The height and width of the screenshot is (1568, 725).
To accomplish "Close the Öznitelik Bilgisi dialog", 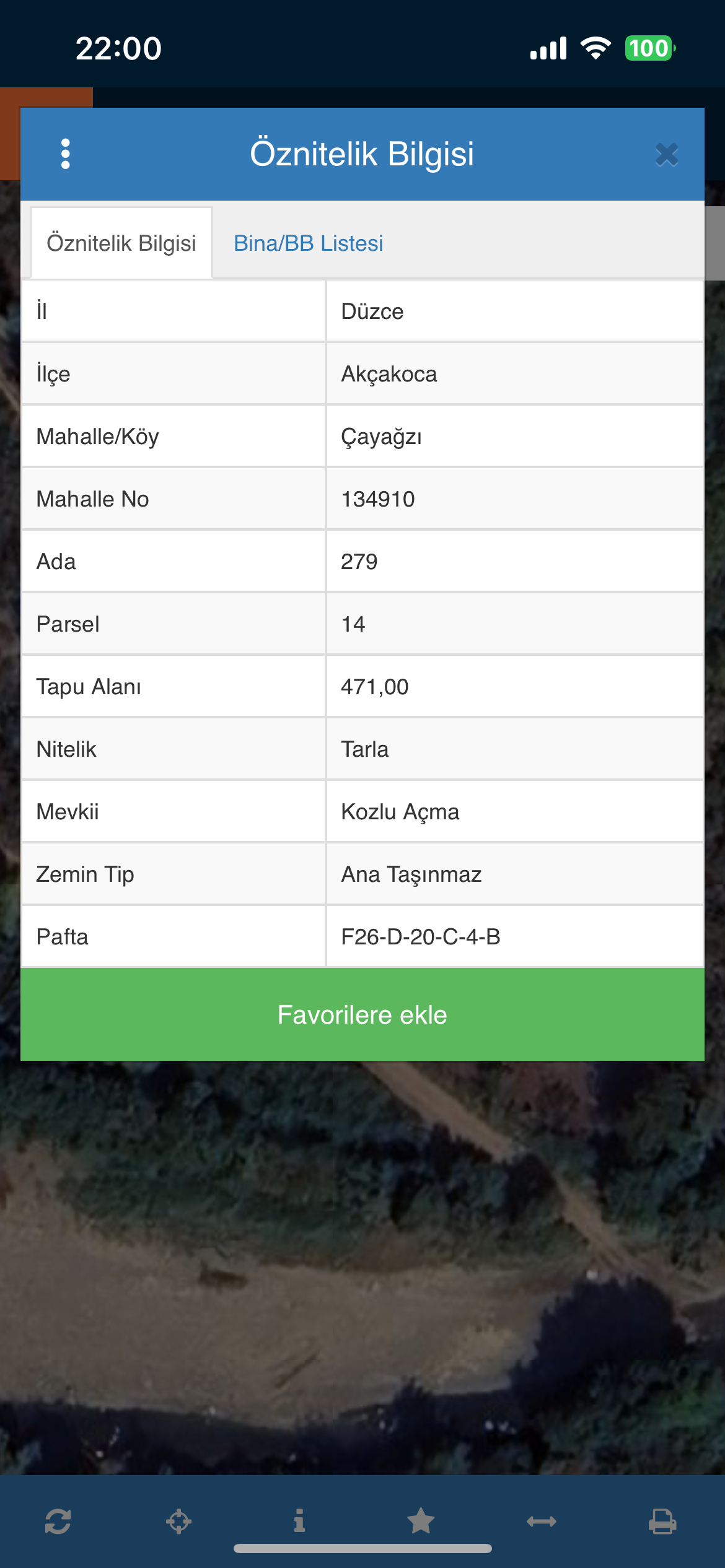I will coord(667,154).
